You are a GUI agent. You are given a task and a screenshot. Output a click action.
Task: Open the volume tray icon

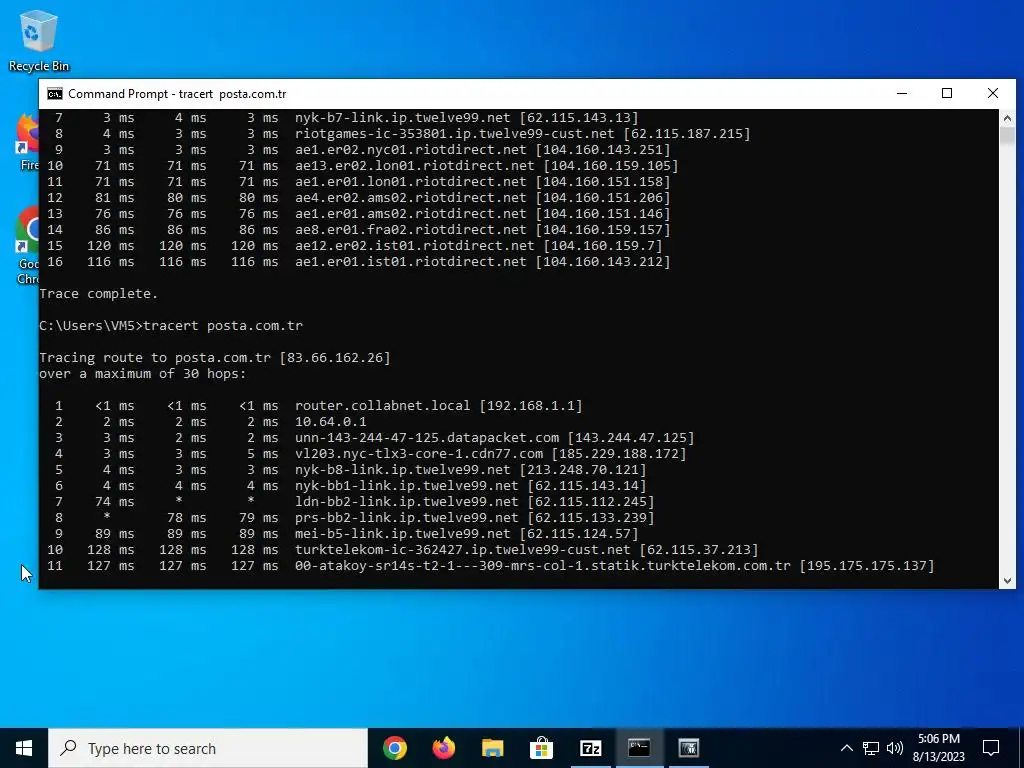[895, 748]
